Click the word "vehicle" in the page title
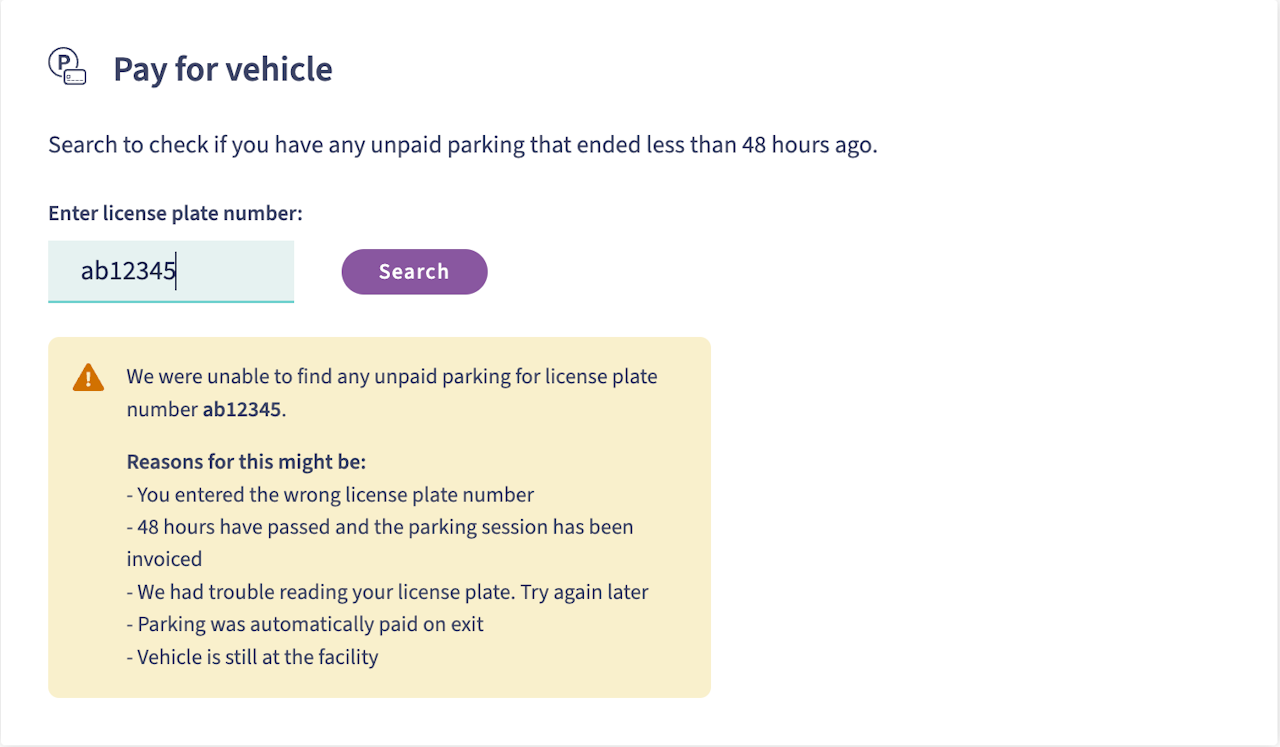 point(285,69)
